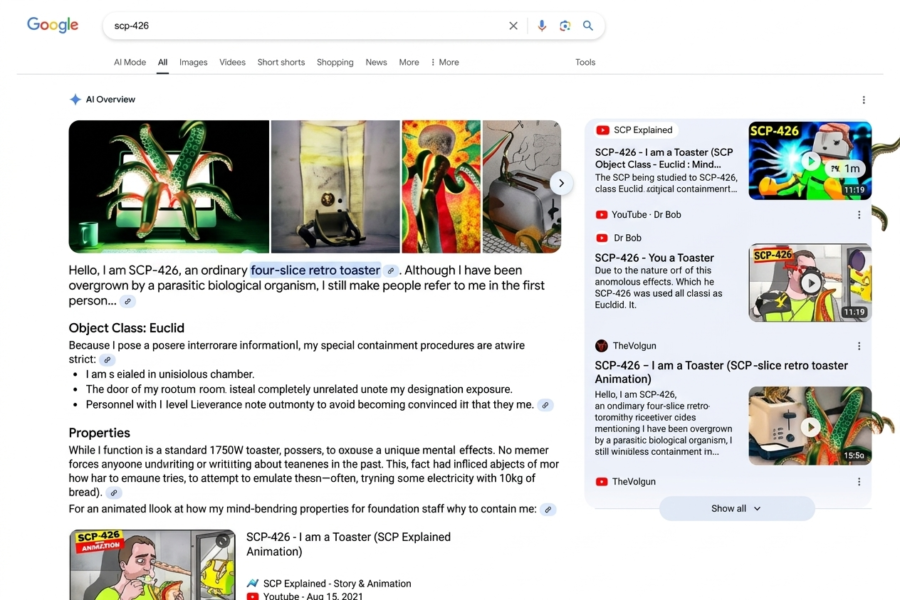Click link icon after 'four-slice retro toaster'
This screenshot has height=600, width=900.
(390, 270)
